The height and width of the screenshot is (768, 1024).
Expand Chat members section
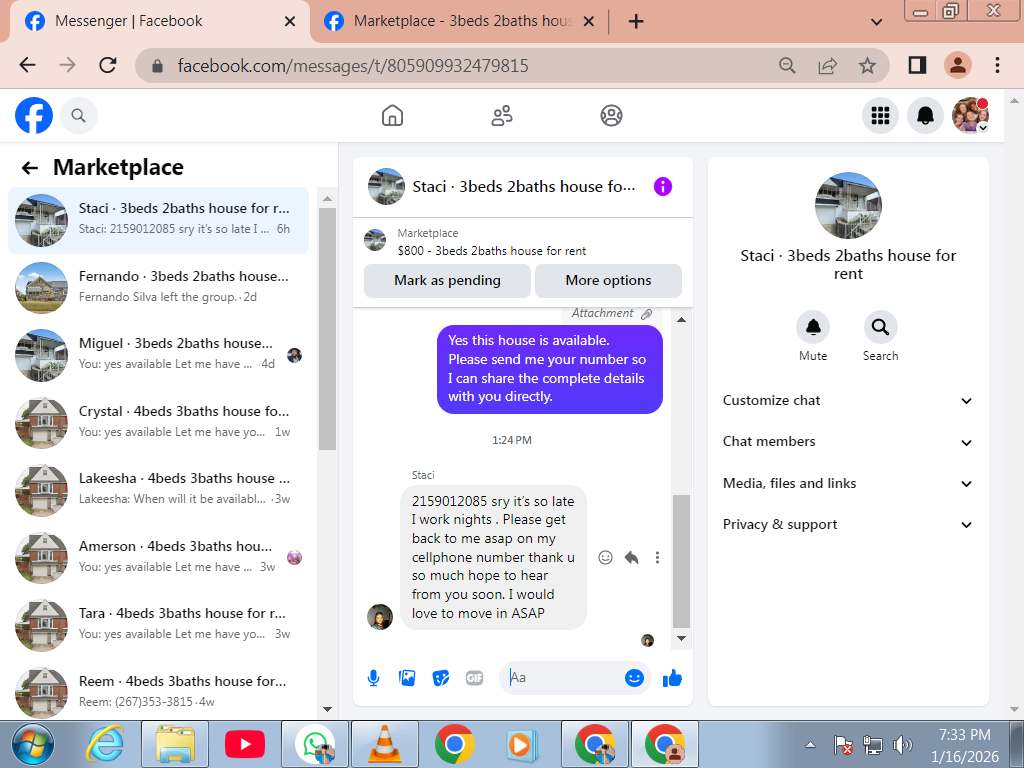[848, 442]
